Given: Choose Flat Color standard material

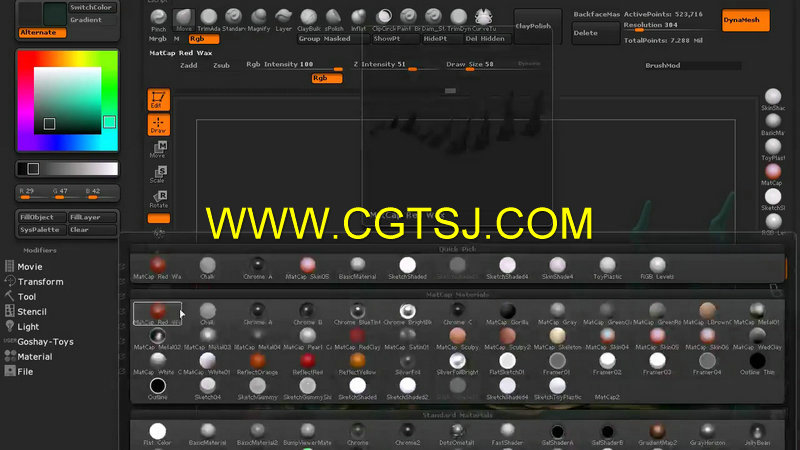Looking at the screenshot, I should [158, 434].
